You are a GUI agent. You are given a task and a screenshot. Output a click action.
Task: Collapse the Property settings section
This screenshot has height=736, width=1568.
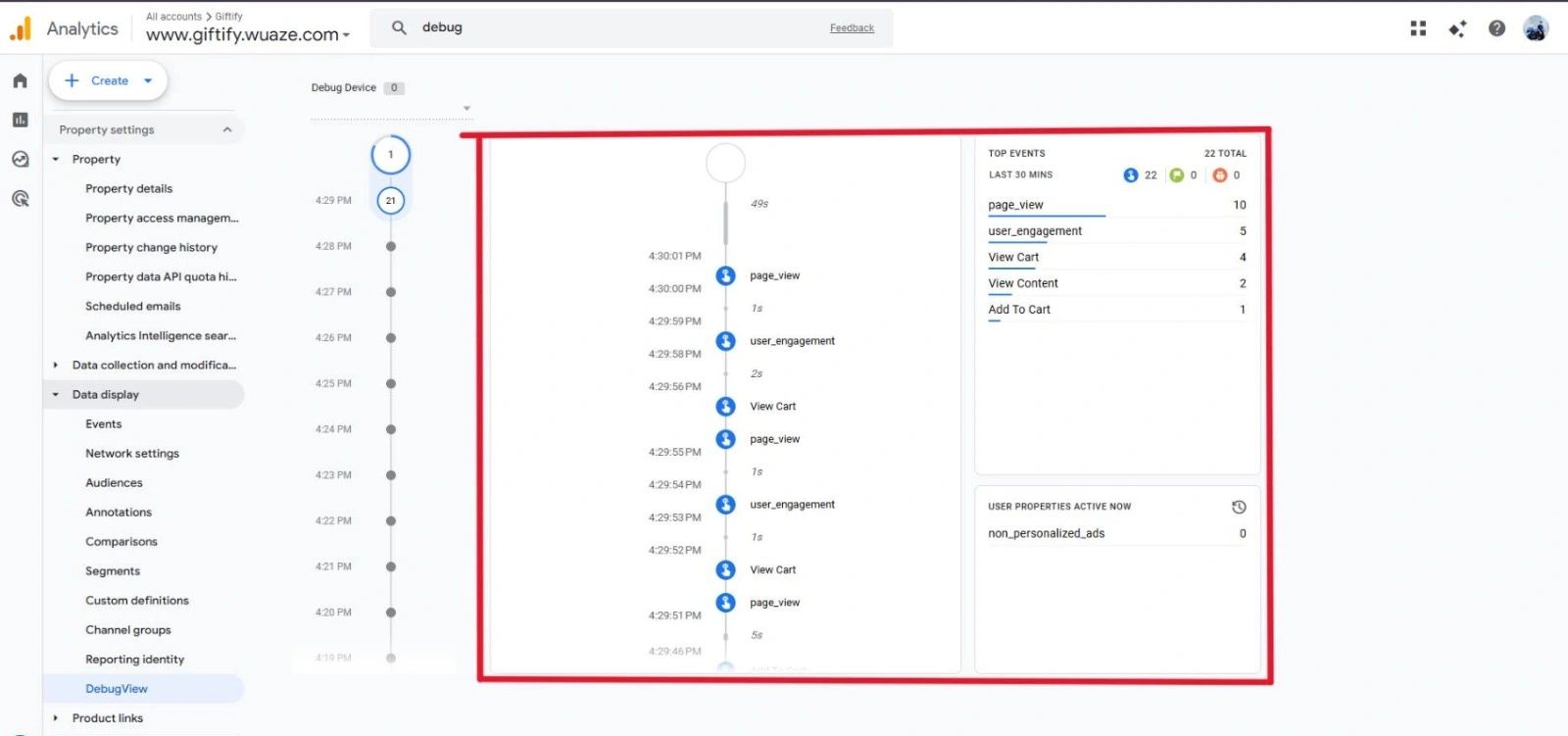tap(227, 129)
